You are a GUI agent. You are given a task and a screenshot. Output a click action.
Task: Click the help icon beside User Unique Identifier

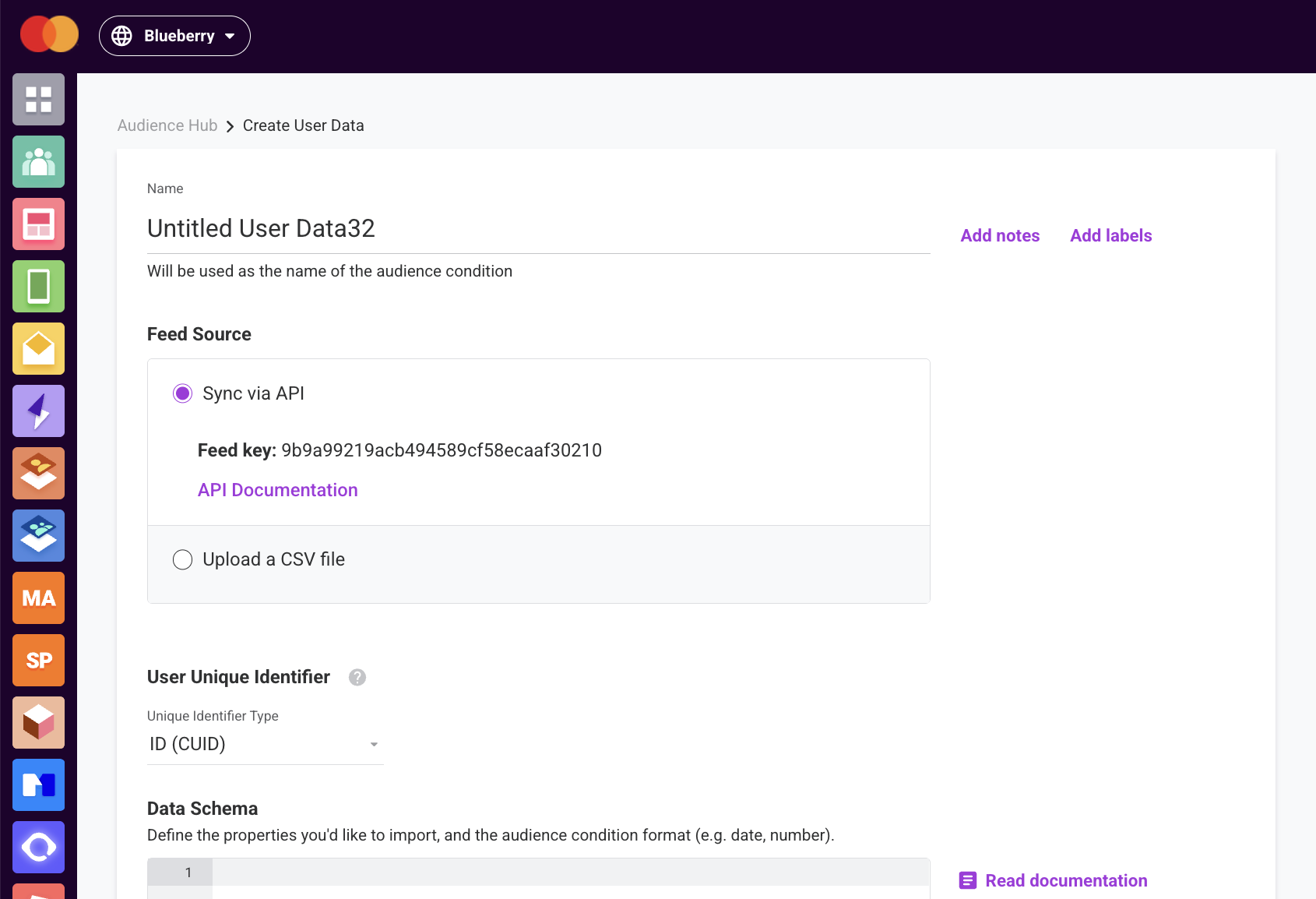tap(357, 677)
